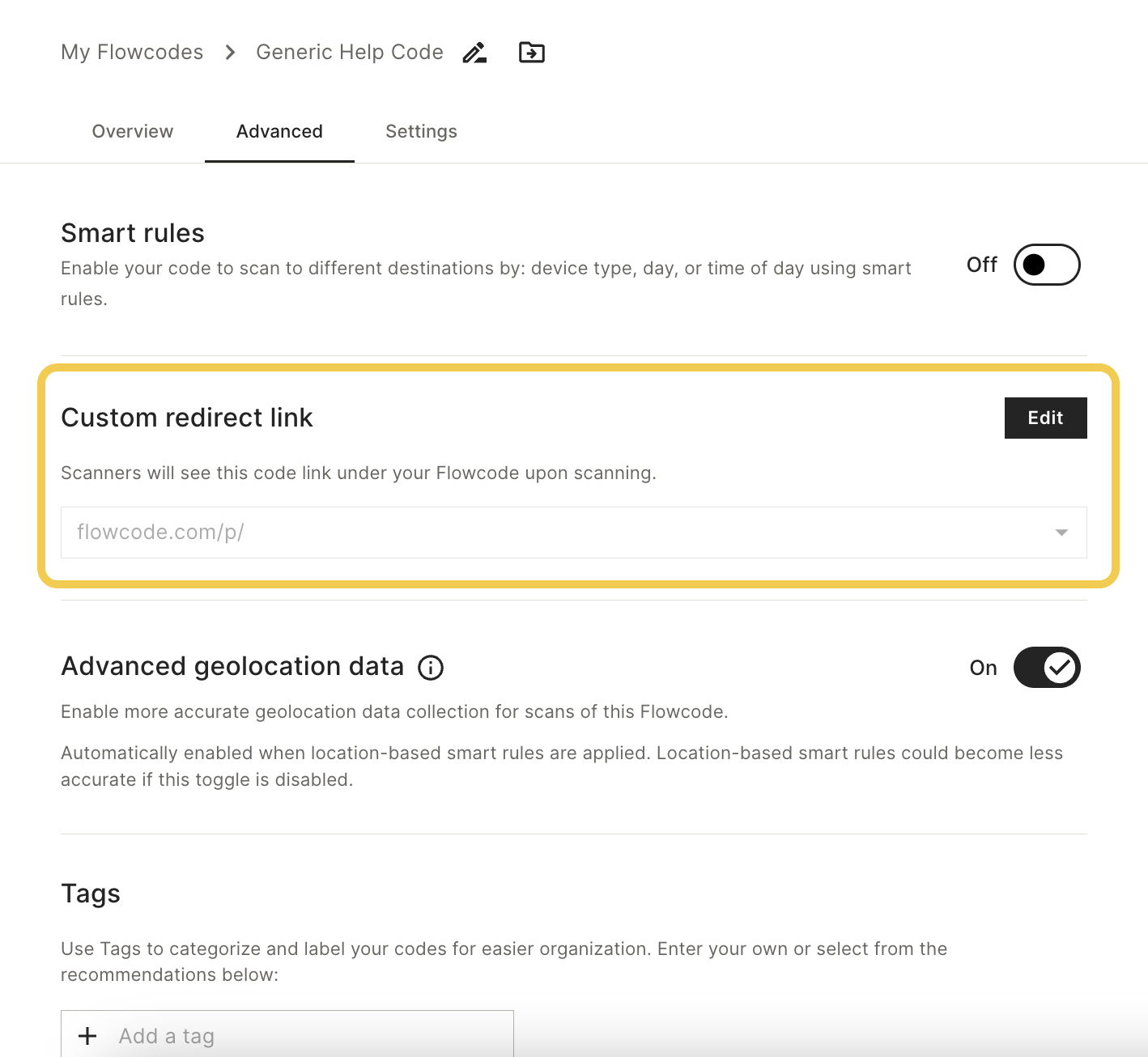Click the Custom redirect link heading

187,418
